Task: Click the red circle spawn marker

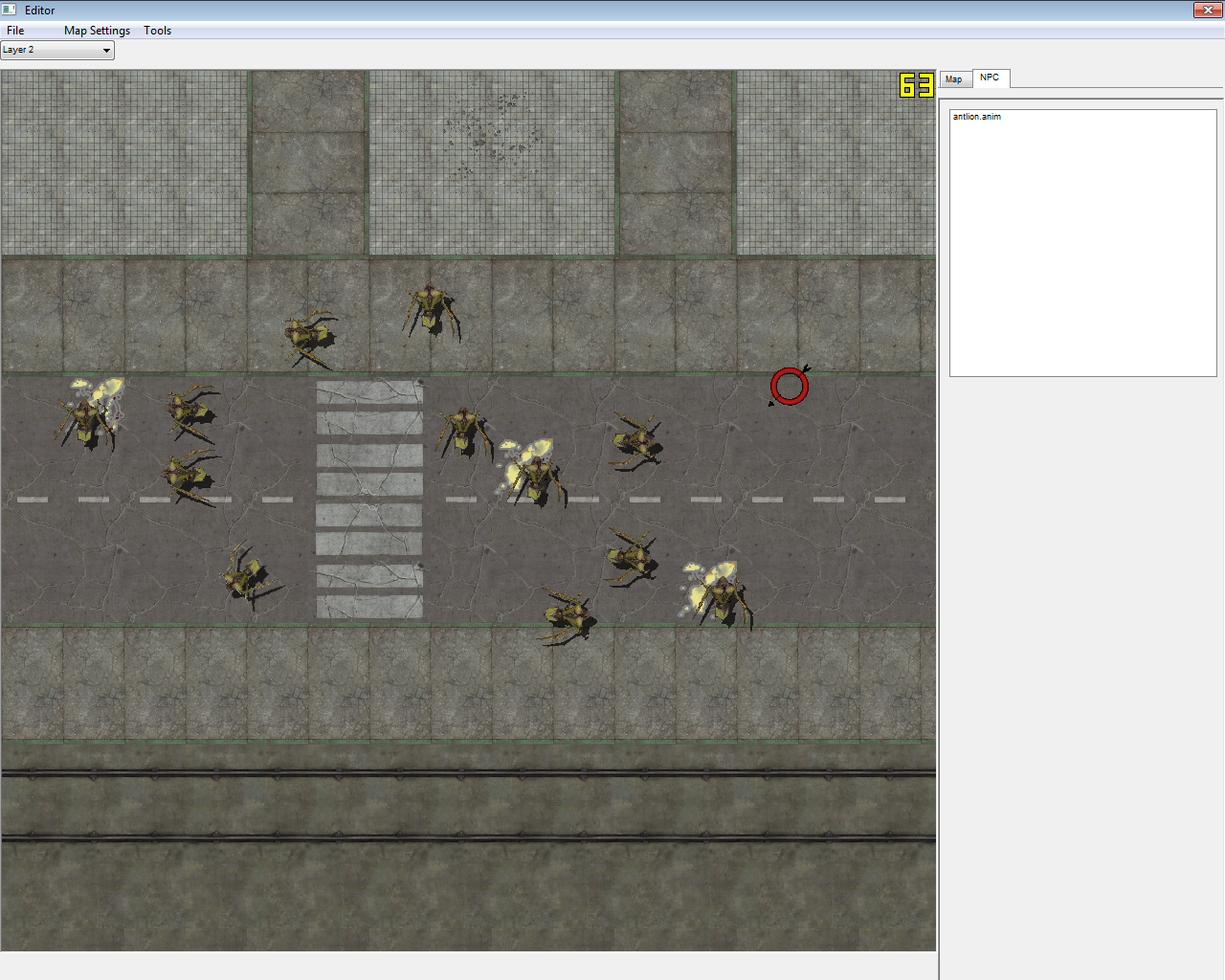Action: coord(790,386)
